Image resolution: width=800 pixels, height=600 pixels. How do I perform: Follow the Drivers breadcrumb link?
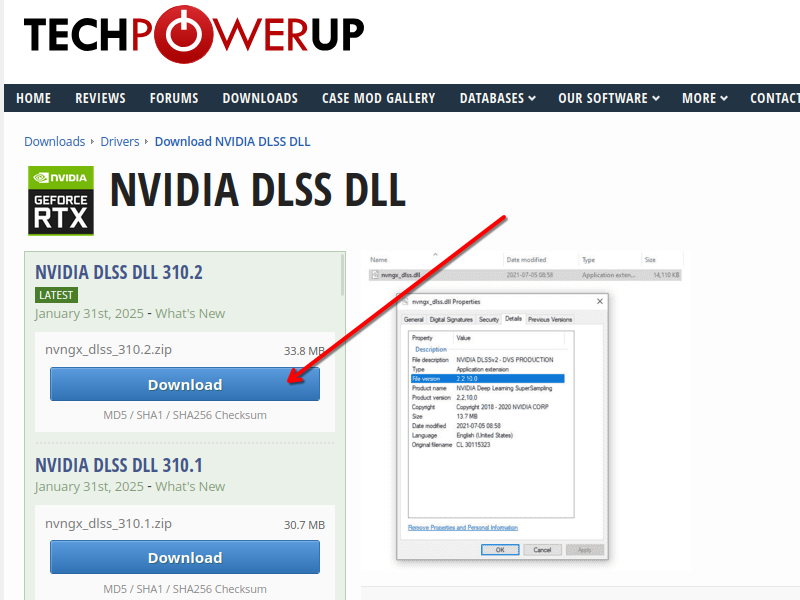[120, 141]
